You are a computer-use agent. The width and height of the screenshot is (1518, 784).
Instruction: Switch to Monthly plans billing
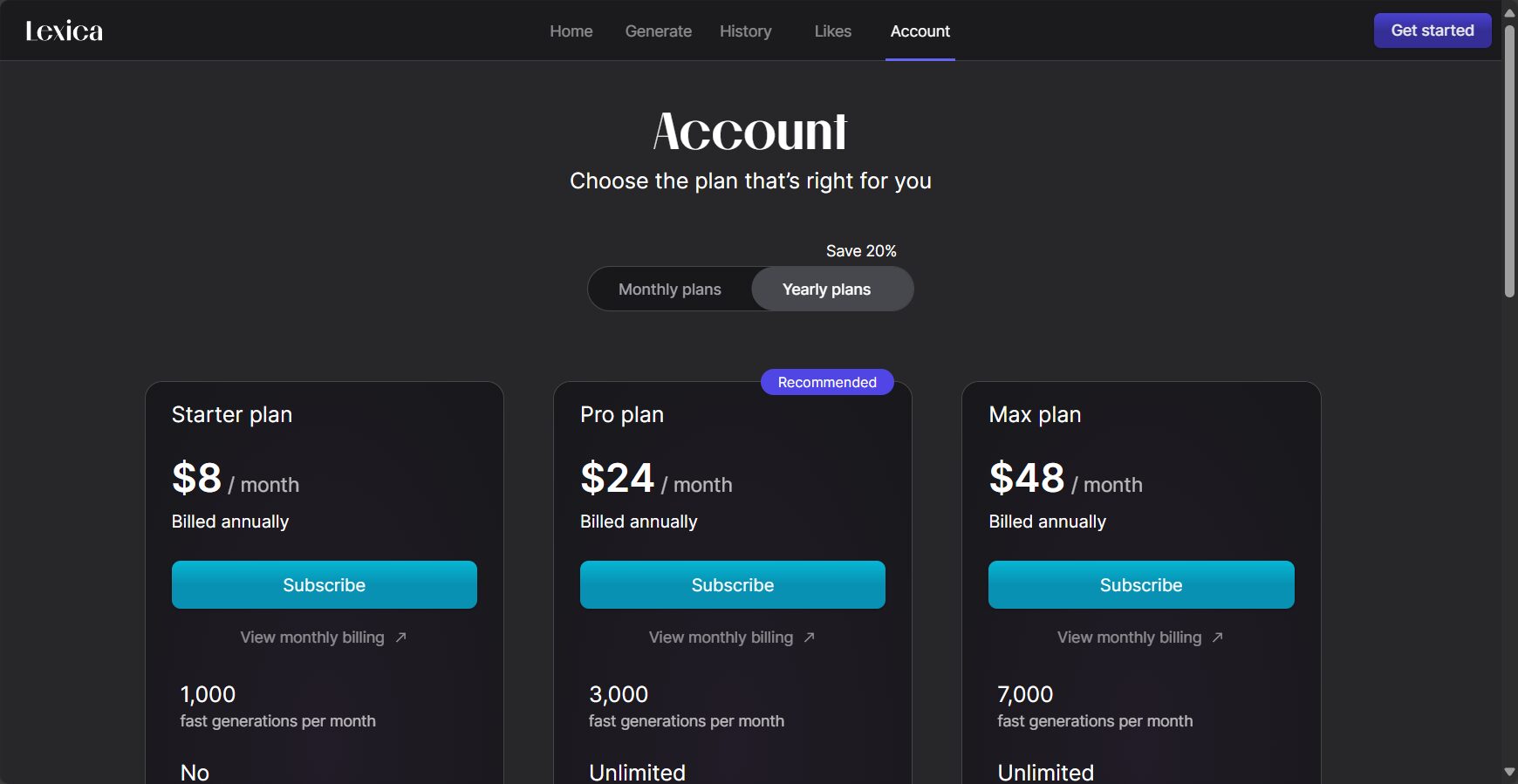pyautogui.click(x=670, y=290)
